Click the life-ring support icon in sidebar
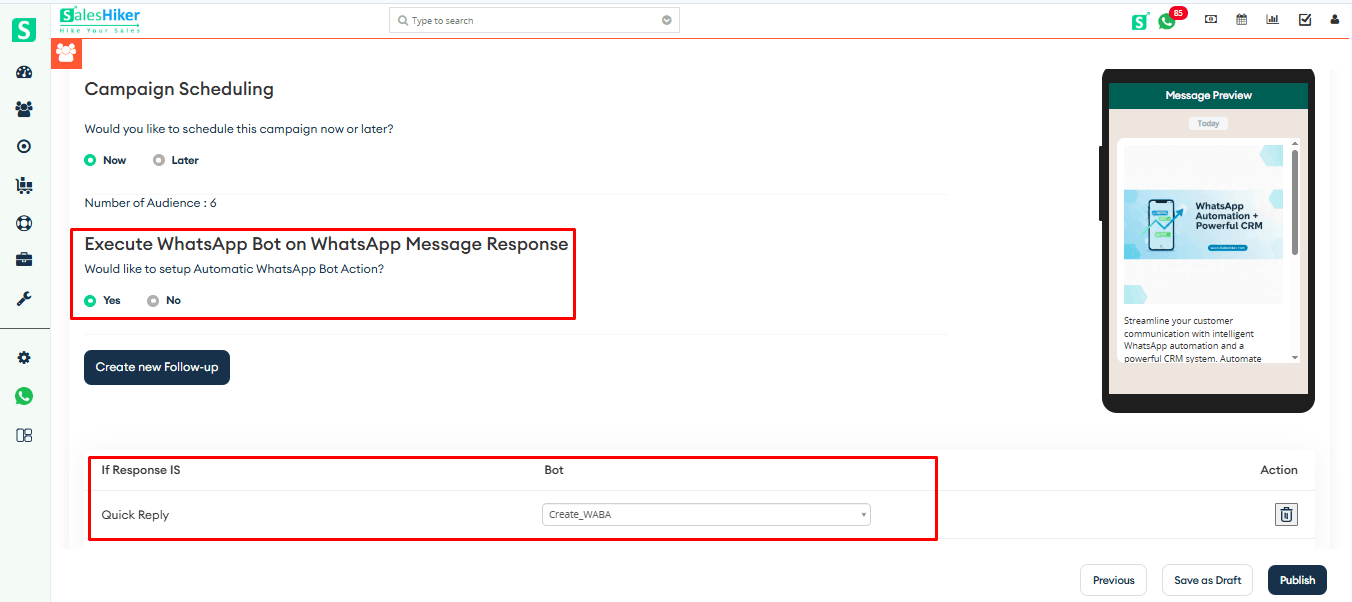The width and height of the screenshot is (1352, 602). coord(24,223)
